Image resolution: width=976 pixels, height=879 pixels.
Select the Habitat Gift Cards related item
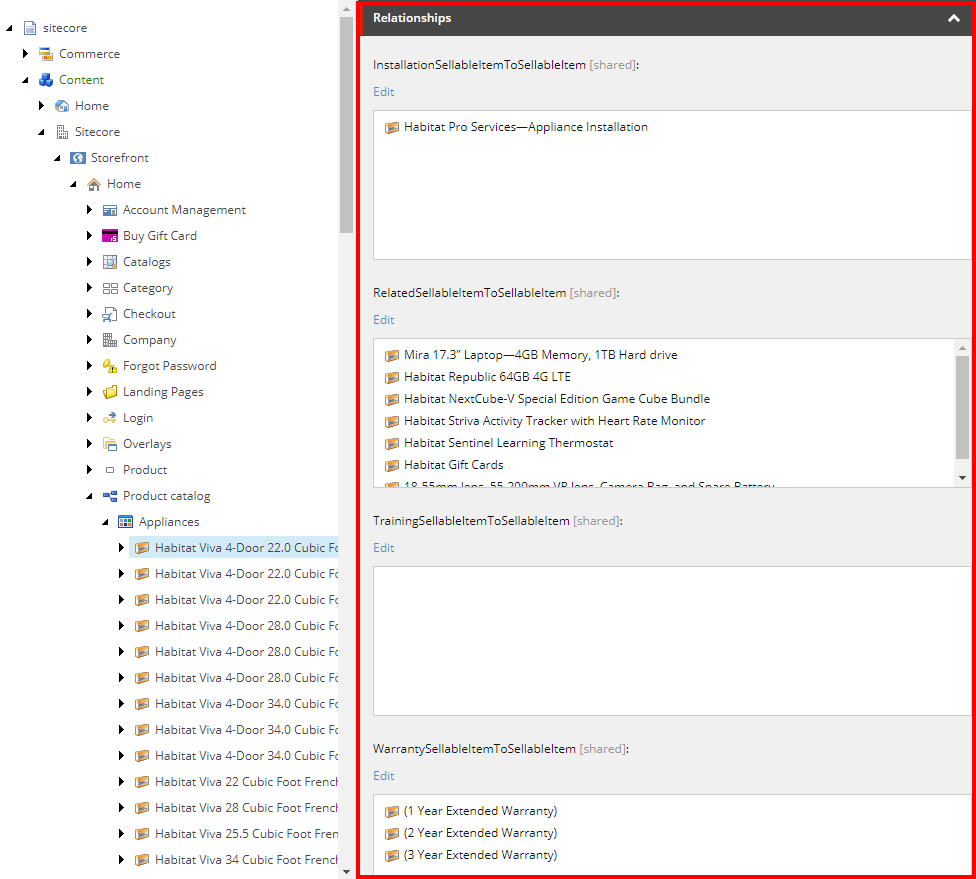(453, 465)
